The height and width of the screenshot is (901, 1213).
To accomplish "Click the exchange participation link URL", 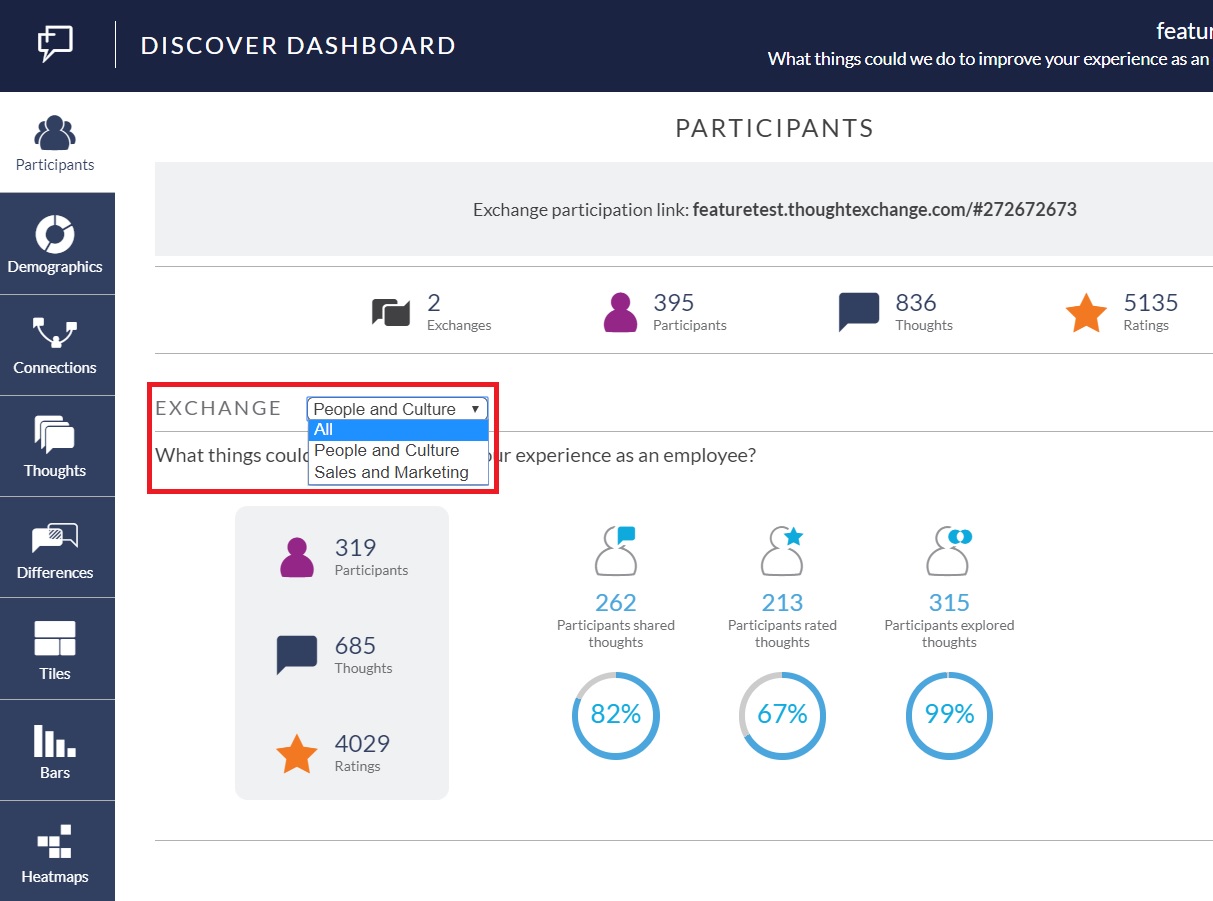I will pos(884,210).
